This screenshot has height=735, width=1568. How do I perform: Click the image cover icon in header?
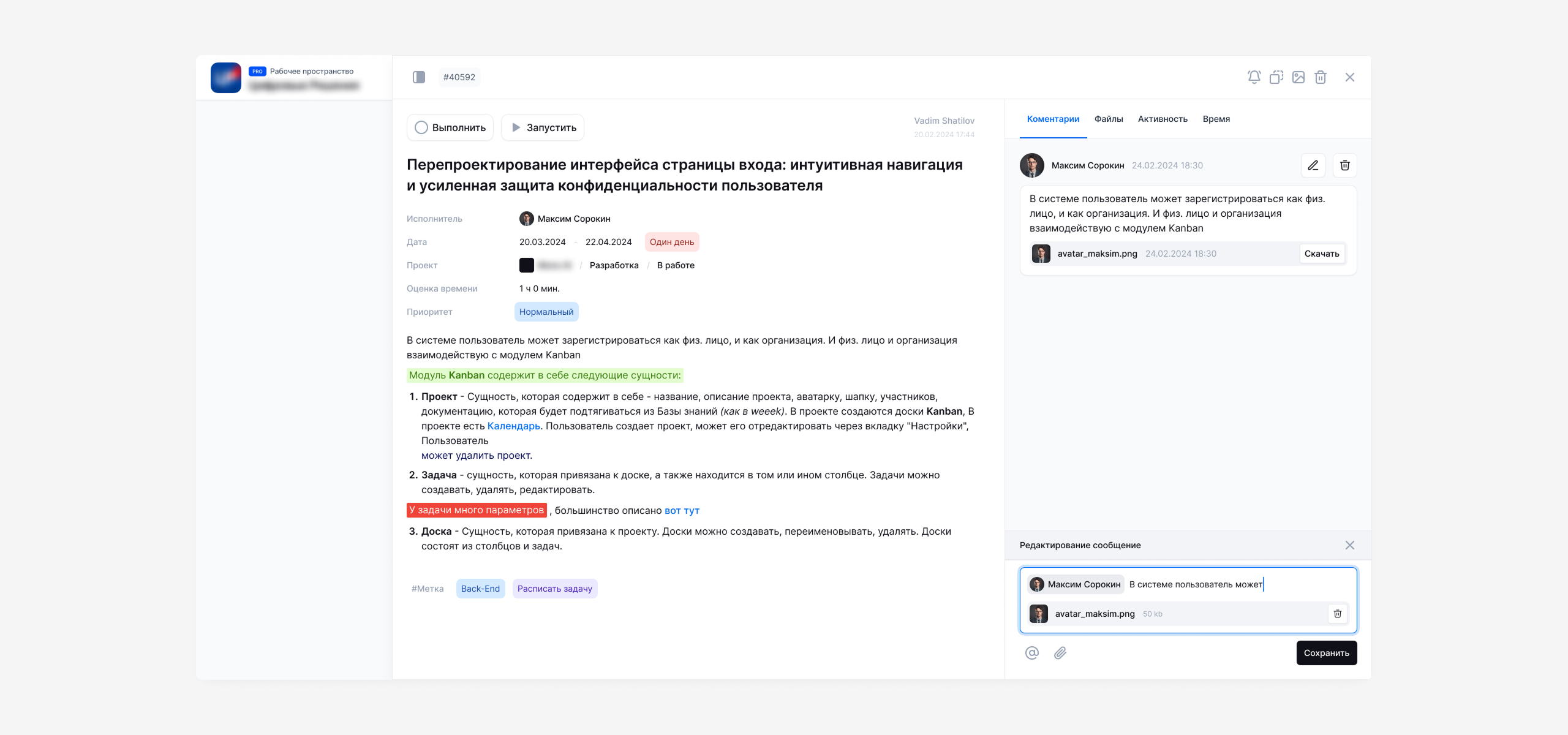(x=1298, y=77)
